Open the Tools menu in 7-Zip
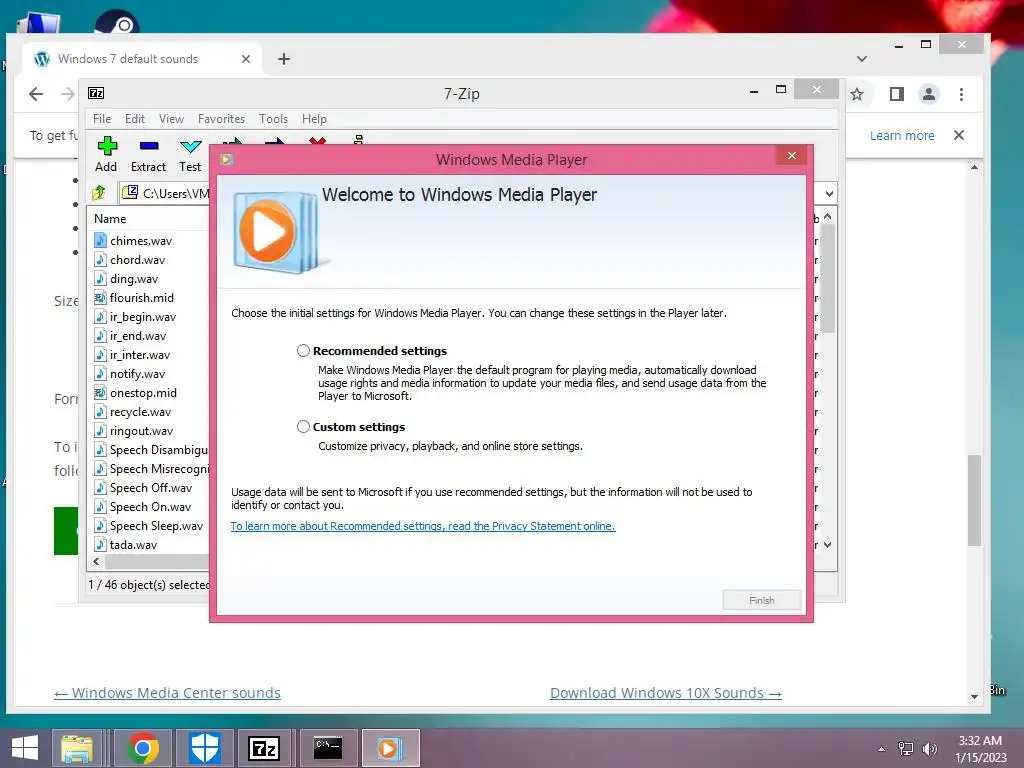Image resolution: width=1024 pixels, height=768 pixels. [273, 119]
